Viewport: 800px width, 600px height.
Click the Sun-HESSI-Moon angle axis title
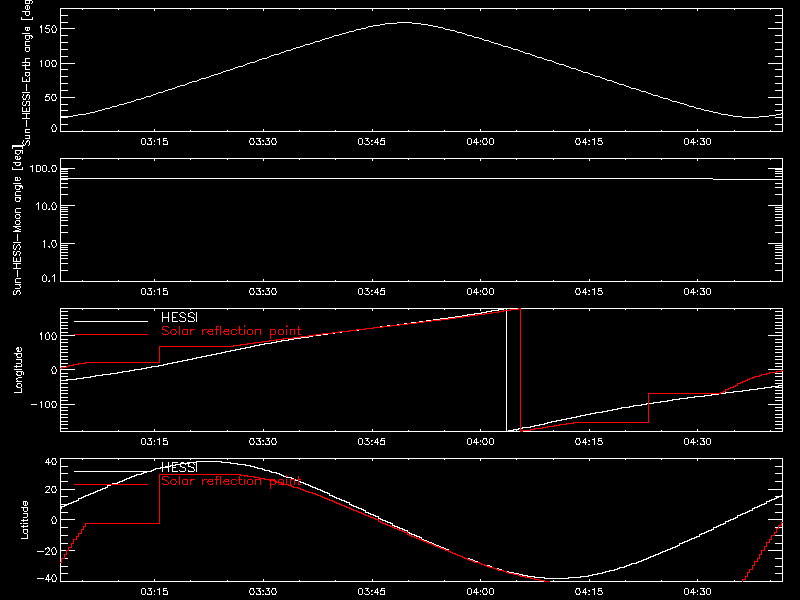17,220
